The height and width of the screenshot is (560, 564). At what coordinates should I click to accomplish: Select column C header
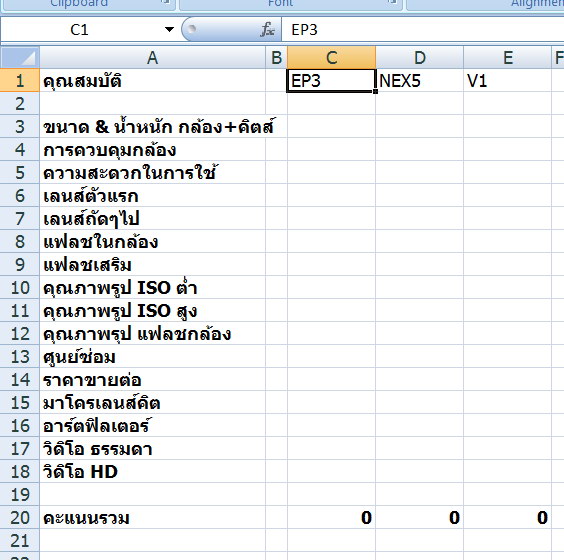(331, 58)
